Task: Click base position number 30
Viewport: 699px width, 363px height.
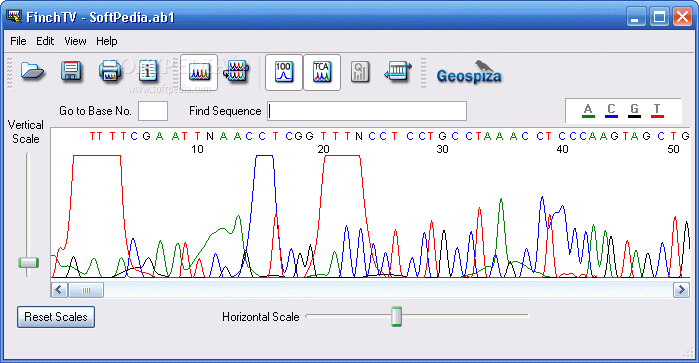Action: coord(442,149)
